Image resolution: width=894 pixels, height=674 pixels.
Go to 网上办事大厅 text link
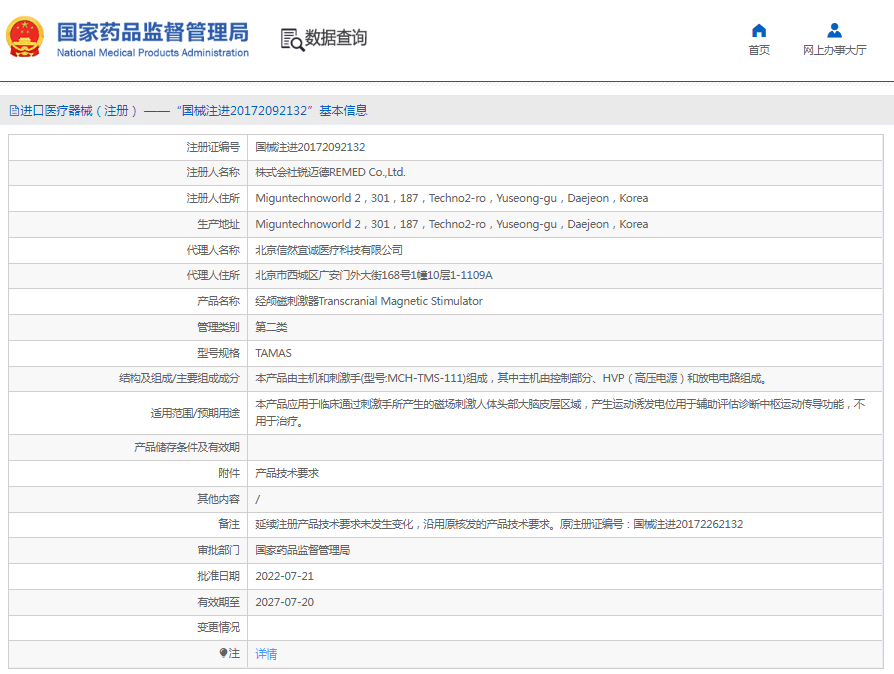coord(834,50)
